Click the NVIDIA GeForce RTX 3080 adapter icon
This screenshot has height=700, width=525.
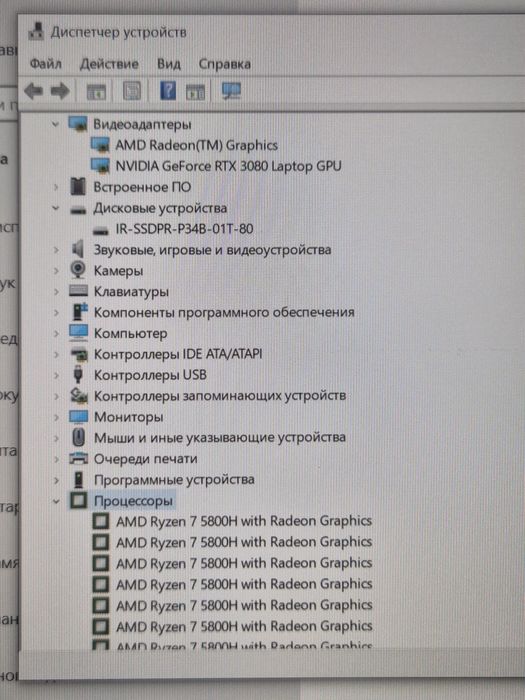[100, 166]
